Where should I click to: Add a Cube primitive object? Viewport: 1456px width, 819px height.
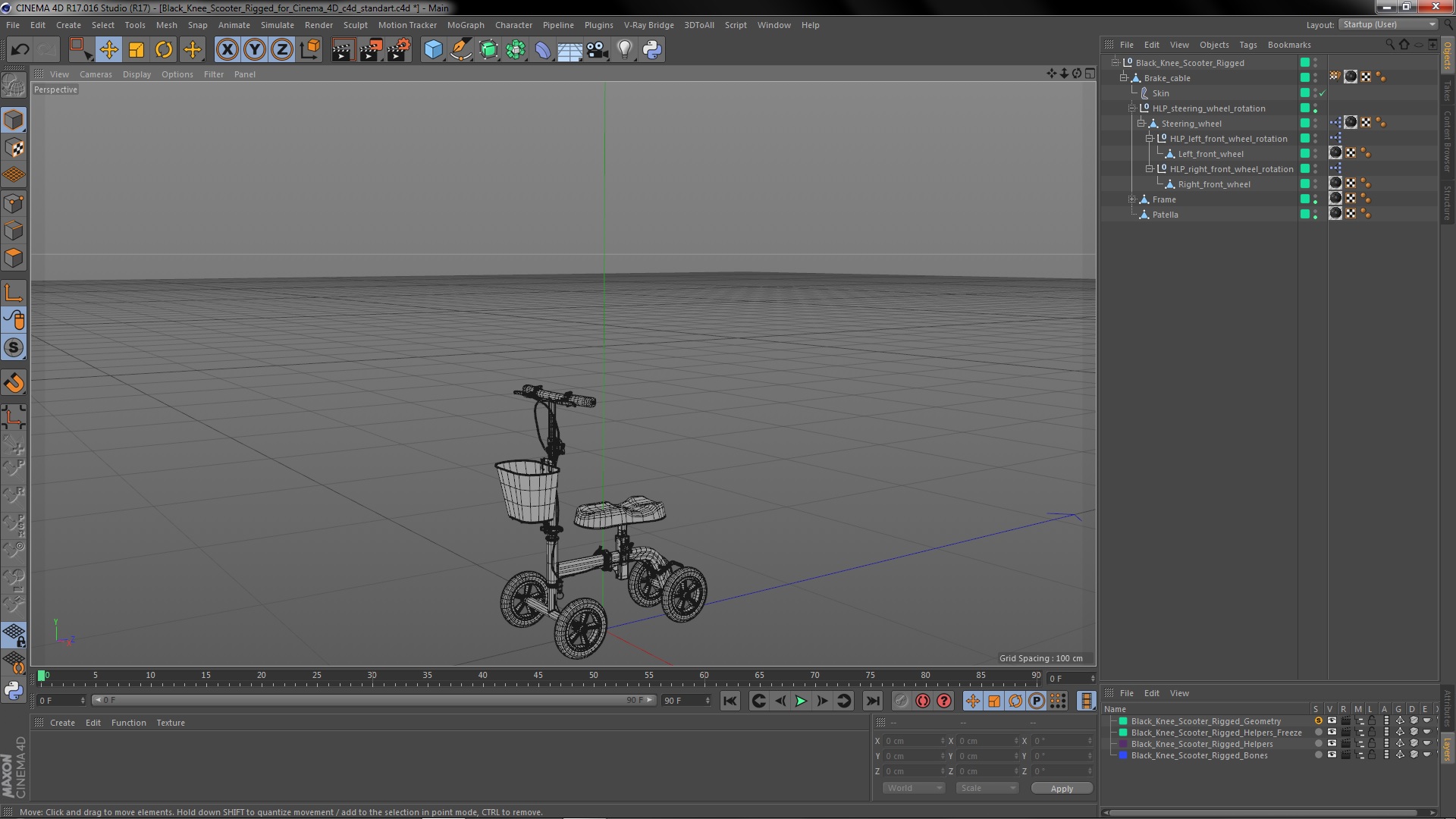click(433, 50)
